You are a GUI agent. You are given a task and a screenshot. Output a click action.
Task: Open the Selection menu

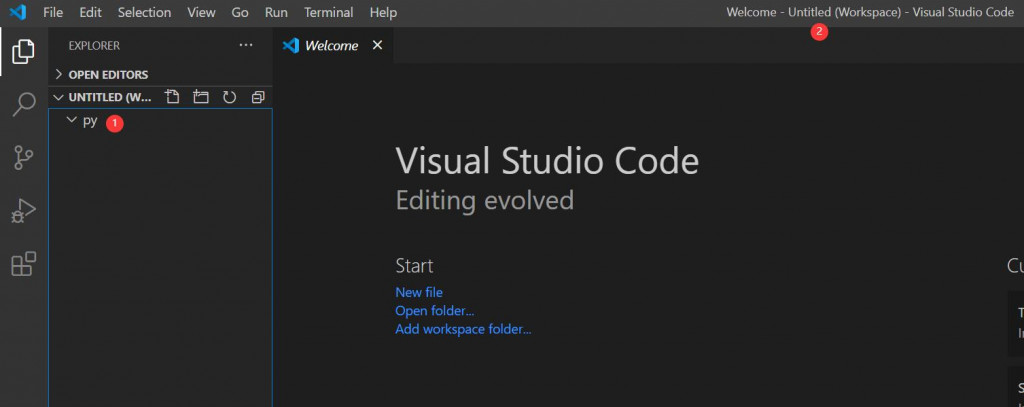pos(144,12)
